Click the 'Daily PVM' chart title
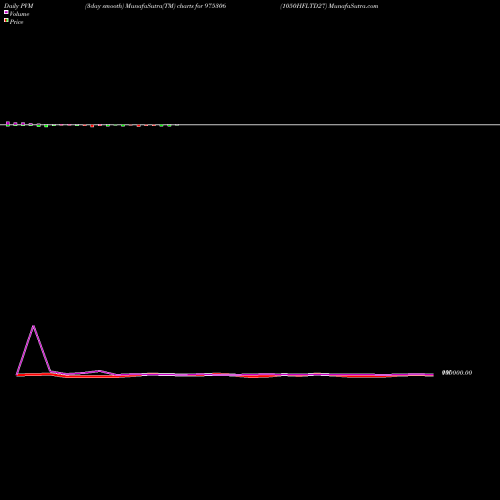 [19, 6]
